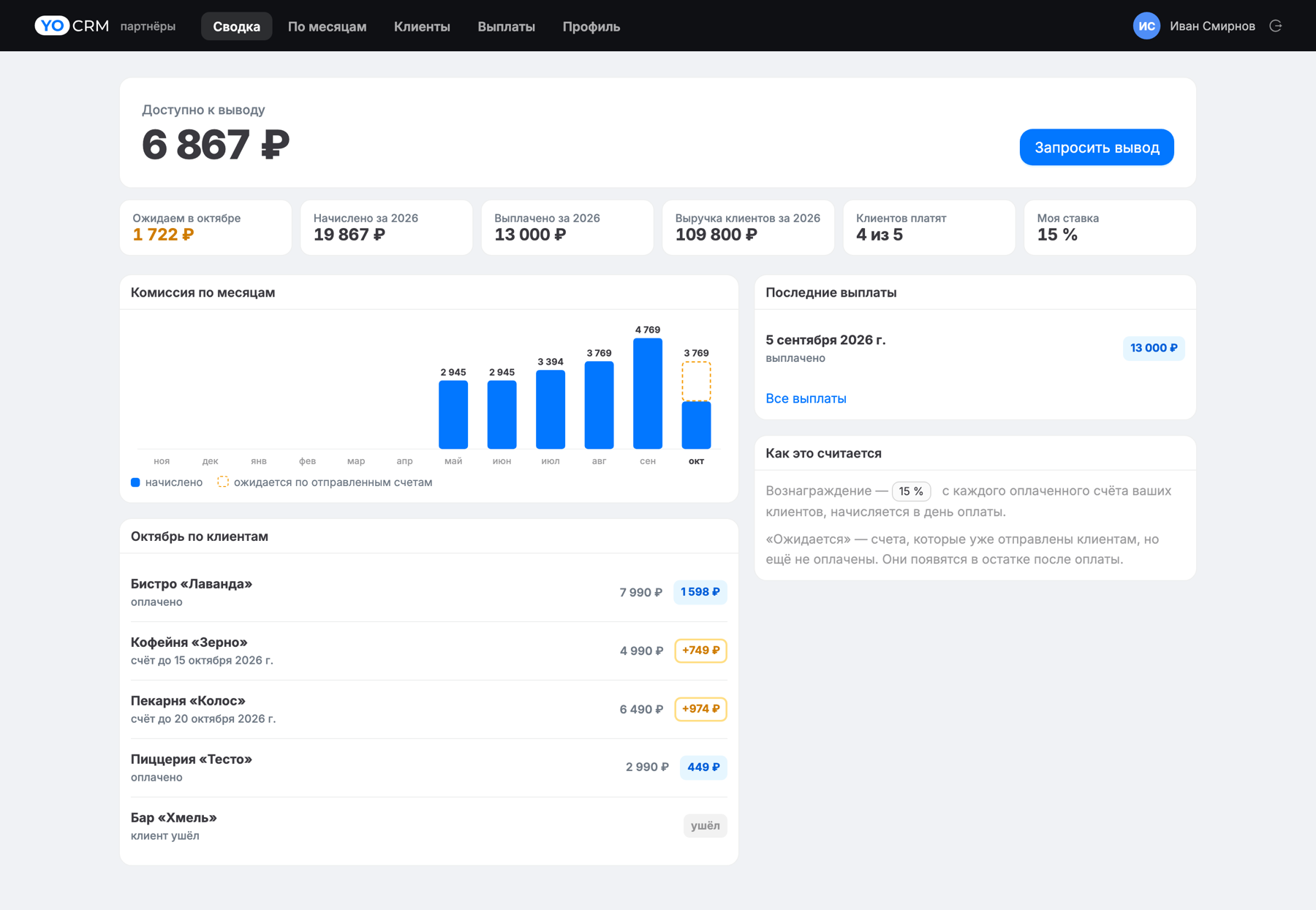The width and height of the screenshot is (1316, 910).
Task: Click the dashed expected part of the October bar
Action: coord(696,381)
